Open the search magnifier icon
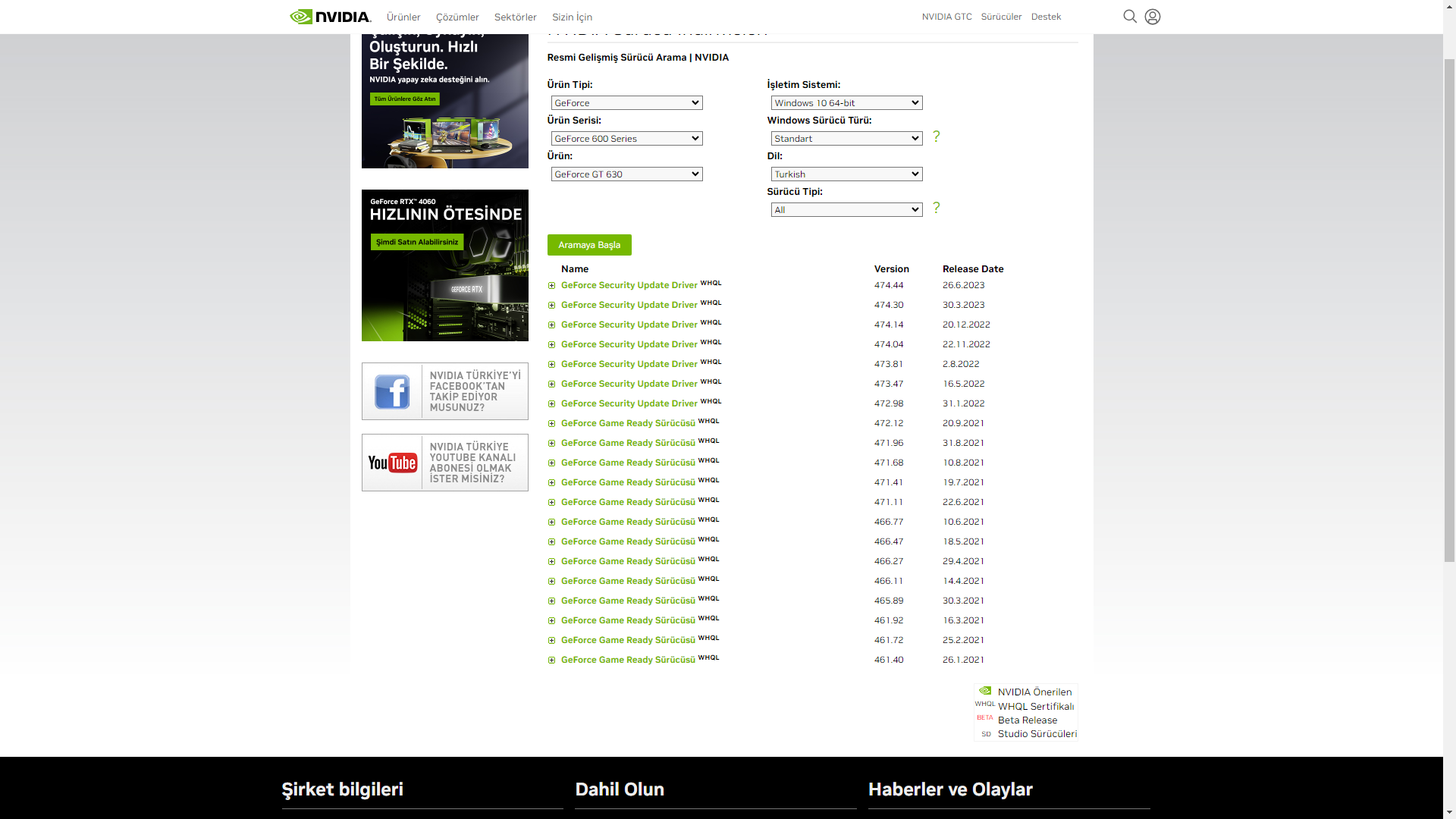The height and width of the screenshot is (819, 1456). [x=1129, y=17]
